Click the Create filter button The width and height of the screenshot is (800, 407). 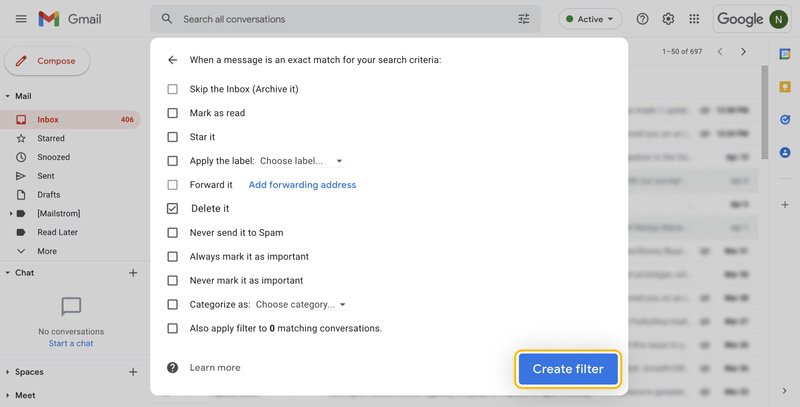(568, 369)
